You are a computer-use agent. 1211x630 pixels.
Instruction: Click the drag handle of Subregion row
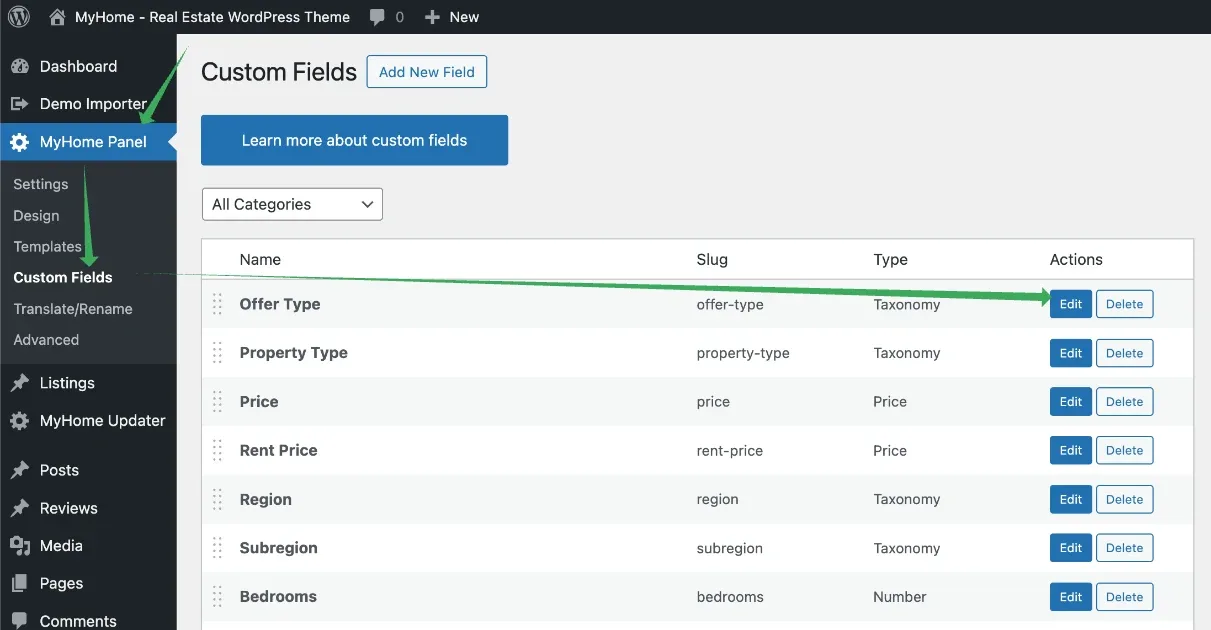pos(217,548)
